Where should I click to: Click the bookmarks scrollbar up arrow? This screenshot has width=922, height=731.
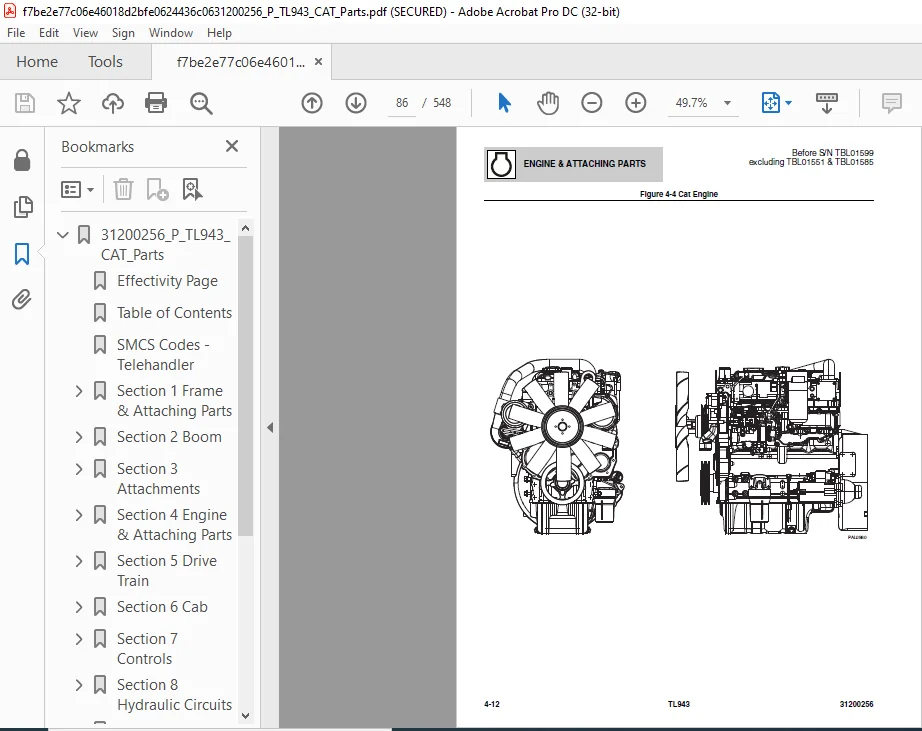point(246,228)
